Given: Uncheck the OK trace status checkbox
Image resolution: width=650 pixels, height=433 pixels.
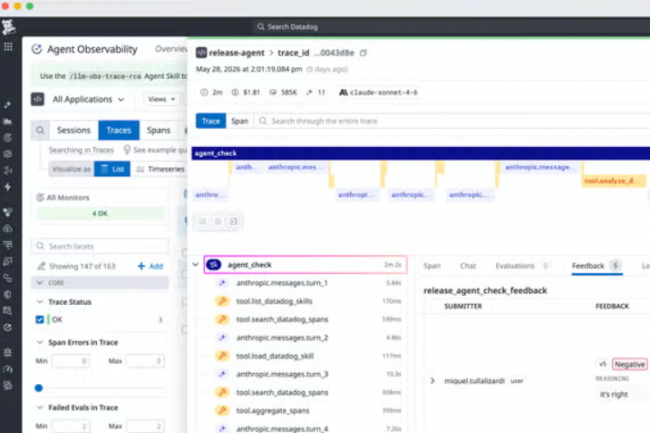Looking at the screenshot, I should tap(40, 319).
